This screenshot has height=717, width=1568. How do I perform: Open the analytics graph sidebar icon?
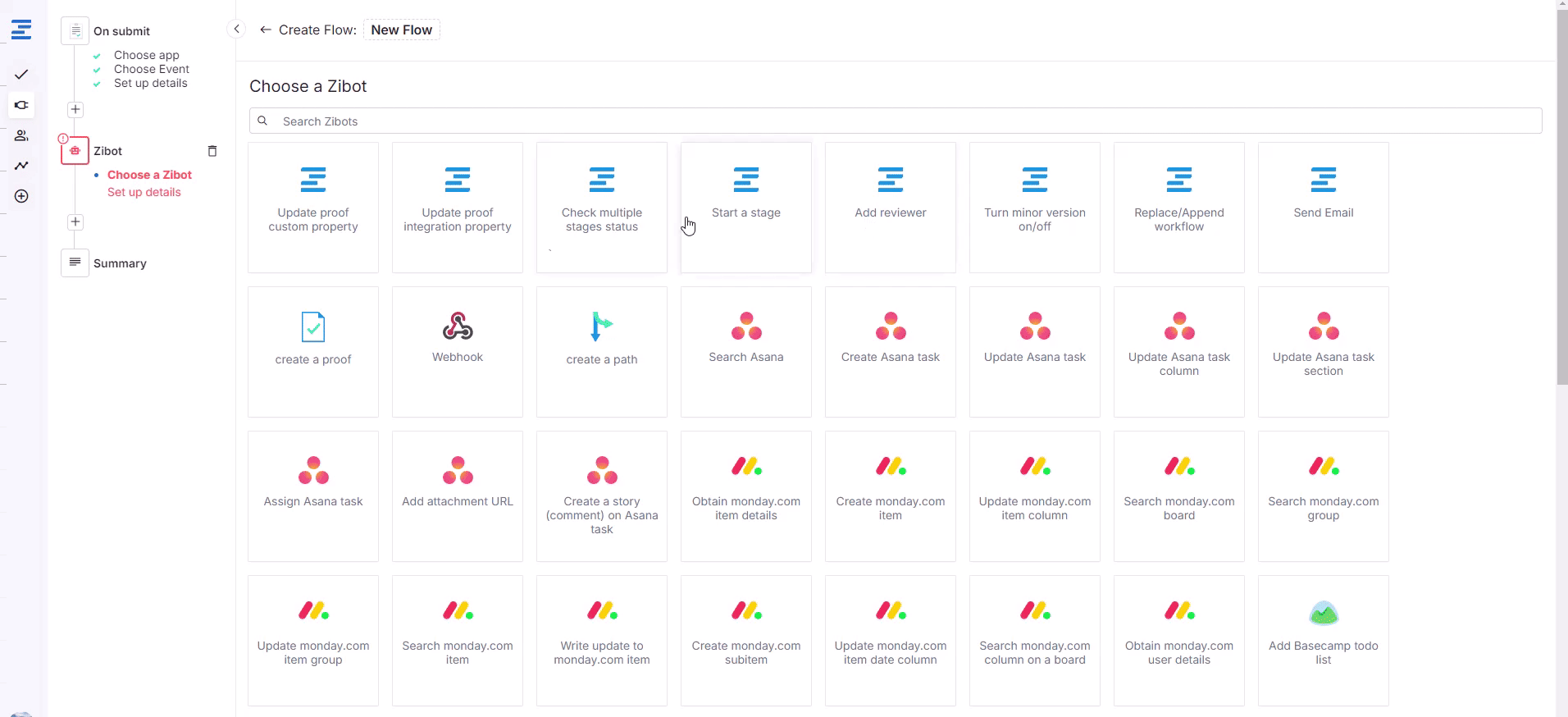point(21,166)
